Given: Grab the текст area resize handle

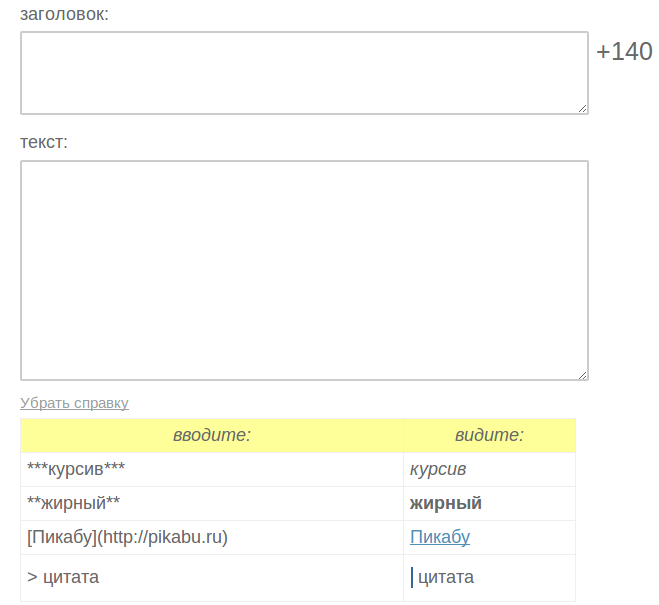Looking at the screenshot, I should [x=582, y=375].
